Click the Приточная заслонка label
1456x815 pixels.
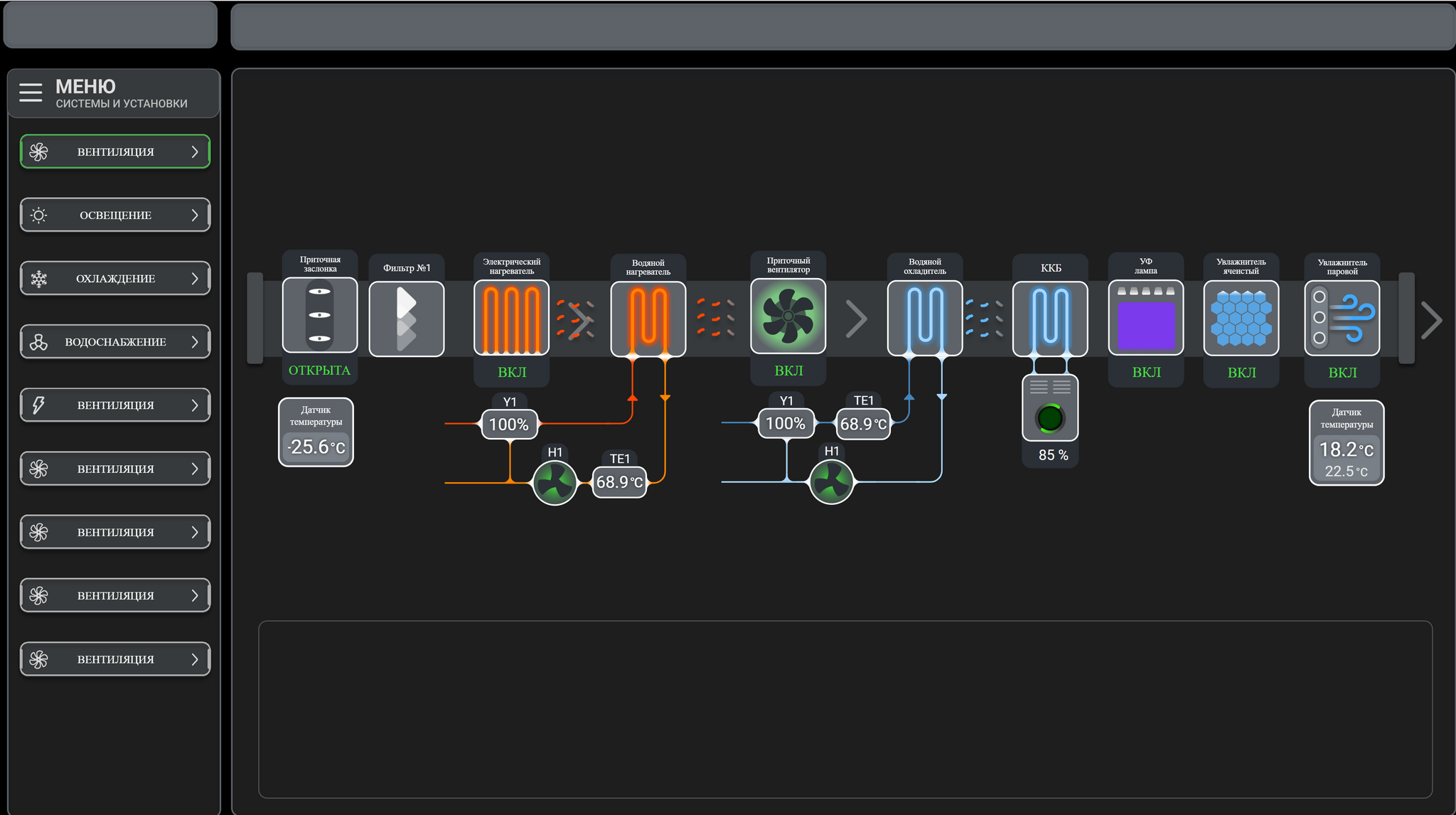coord(320,264)
